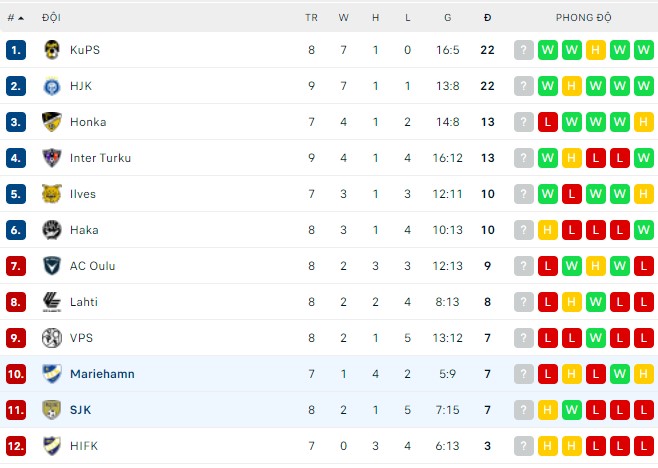The image size is (658, 468).
Task: Click the PHONG ĐỘ form header
Action: pos(584,18)
